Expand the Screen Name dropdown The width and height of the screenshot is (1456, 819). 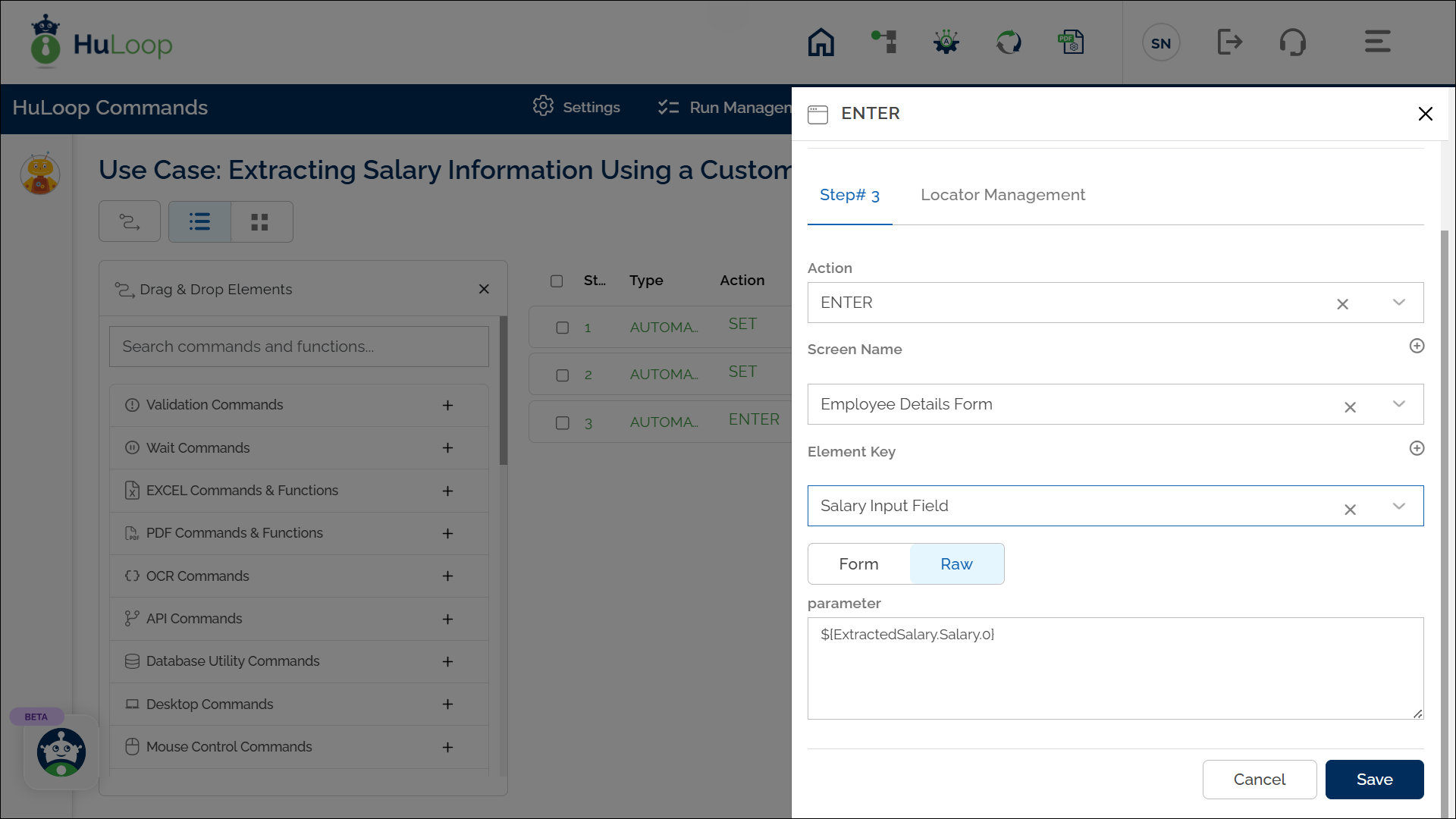coord(1399,404)
